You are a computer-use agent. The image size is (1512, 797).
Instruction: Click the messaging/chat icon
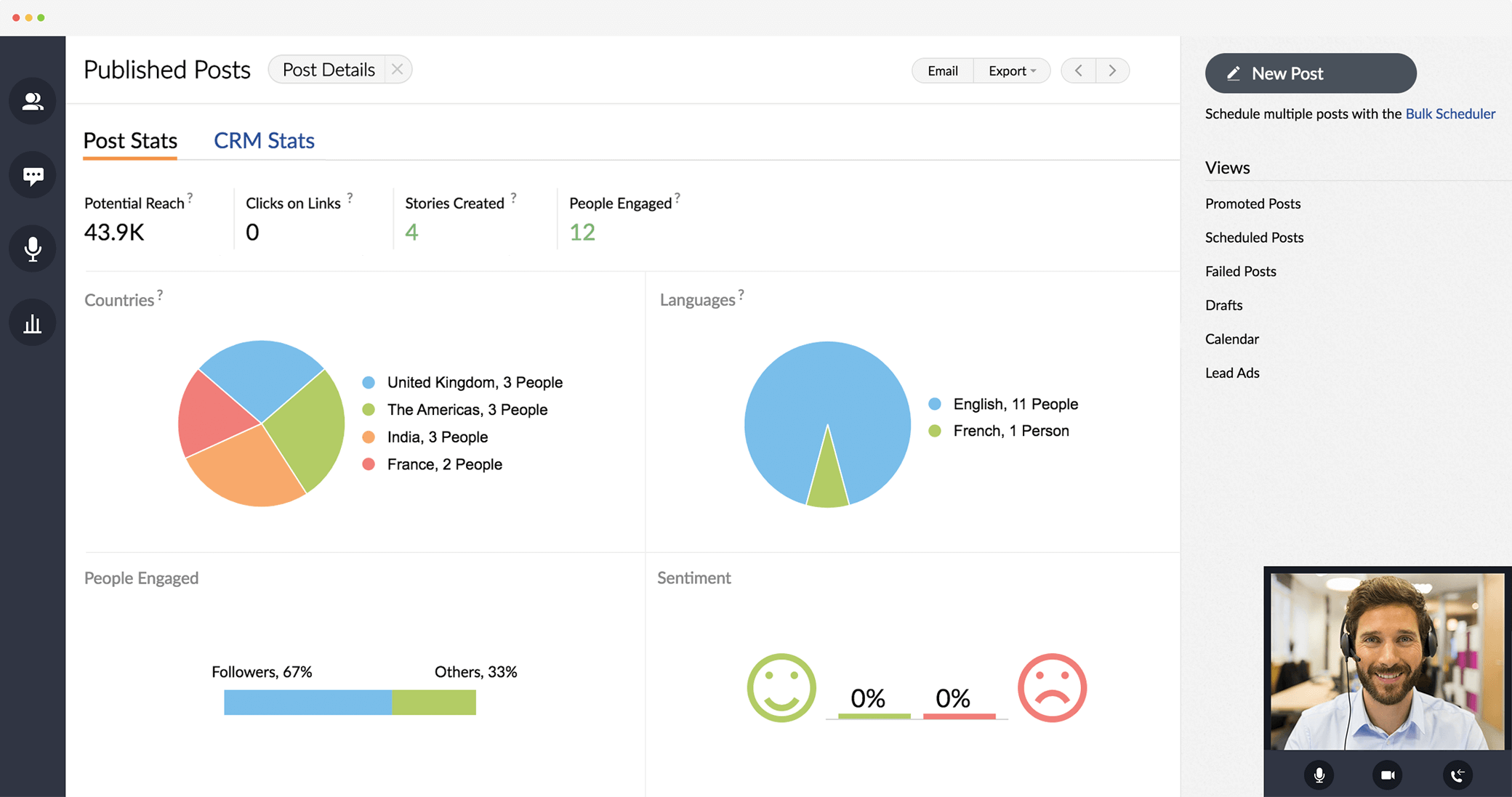point(32,173)
